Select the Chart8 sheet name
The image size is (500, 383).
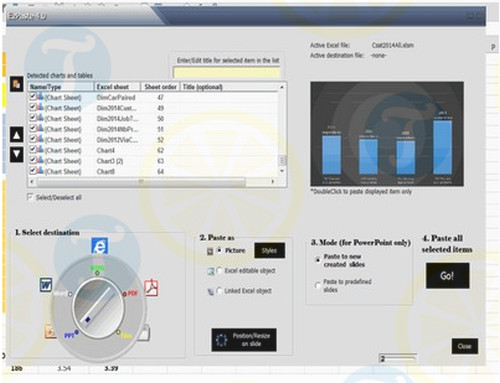tap(106, 172)
